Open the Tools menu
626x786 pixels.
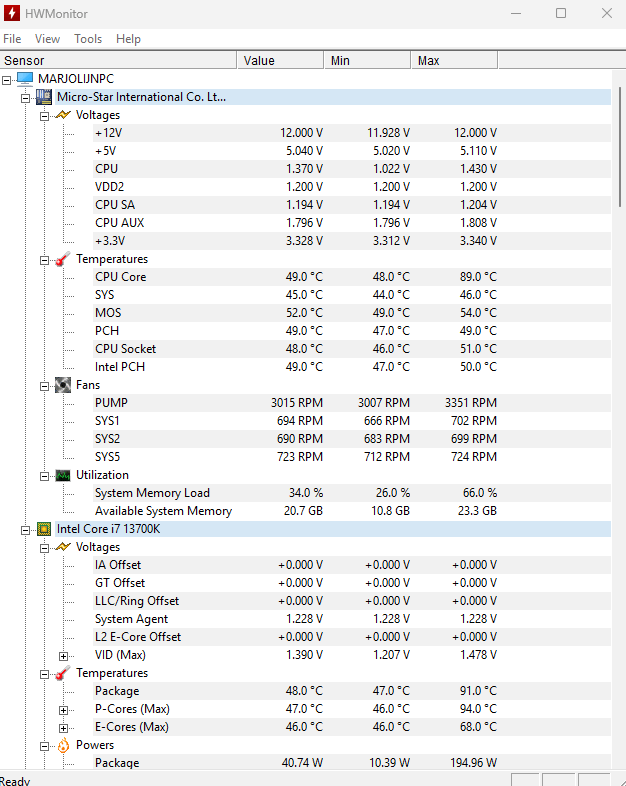click(88, 39)
